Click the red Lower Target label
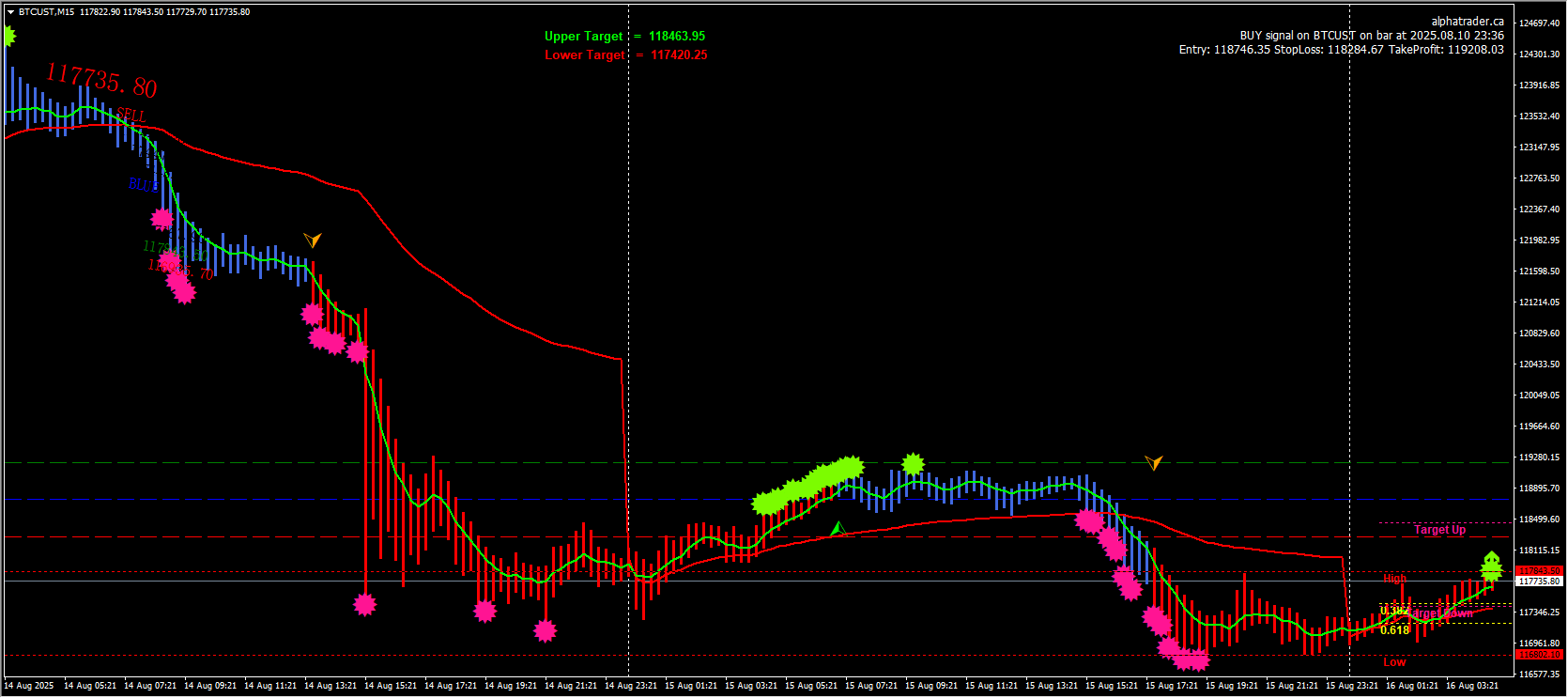The image size is (1568, 698). [584, 55]
